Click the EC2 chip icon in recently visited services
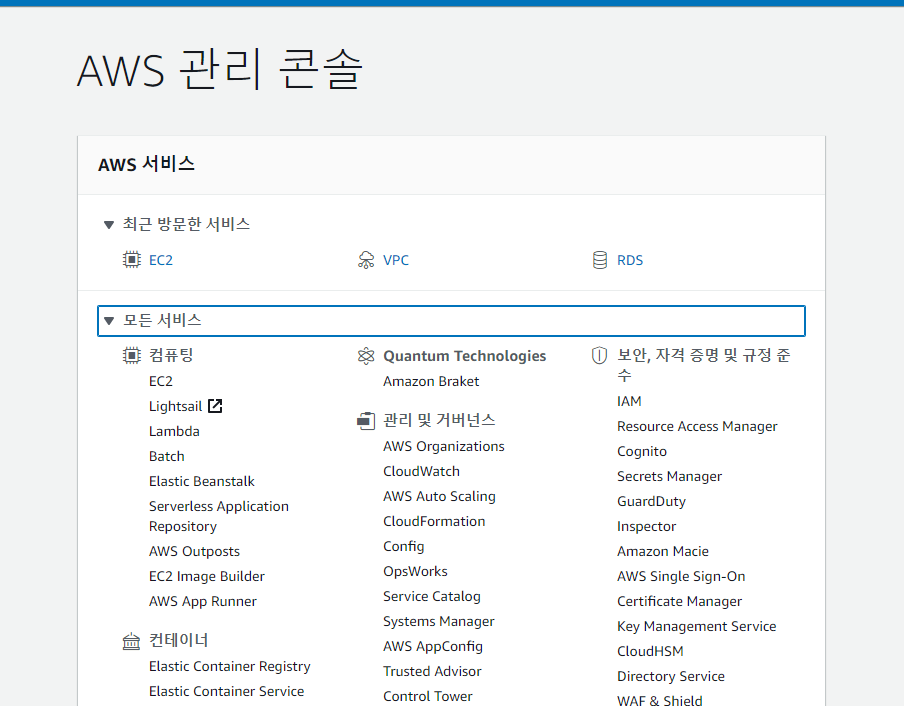 point(131,260)
